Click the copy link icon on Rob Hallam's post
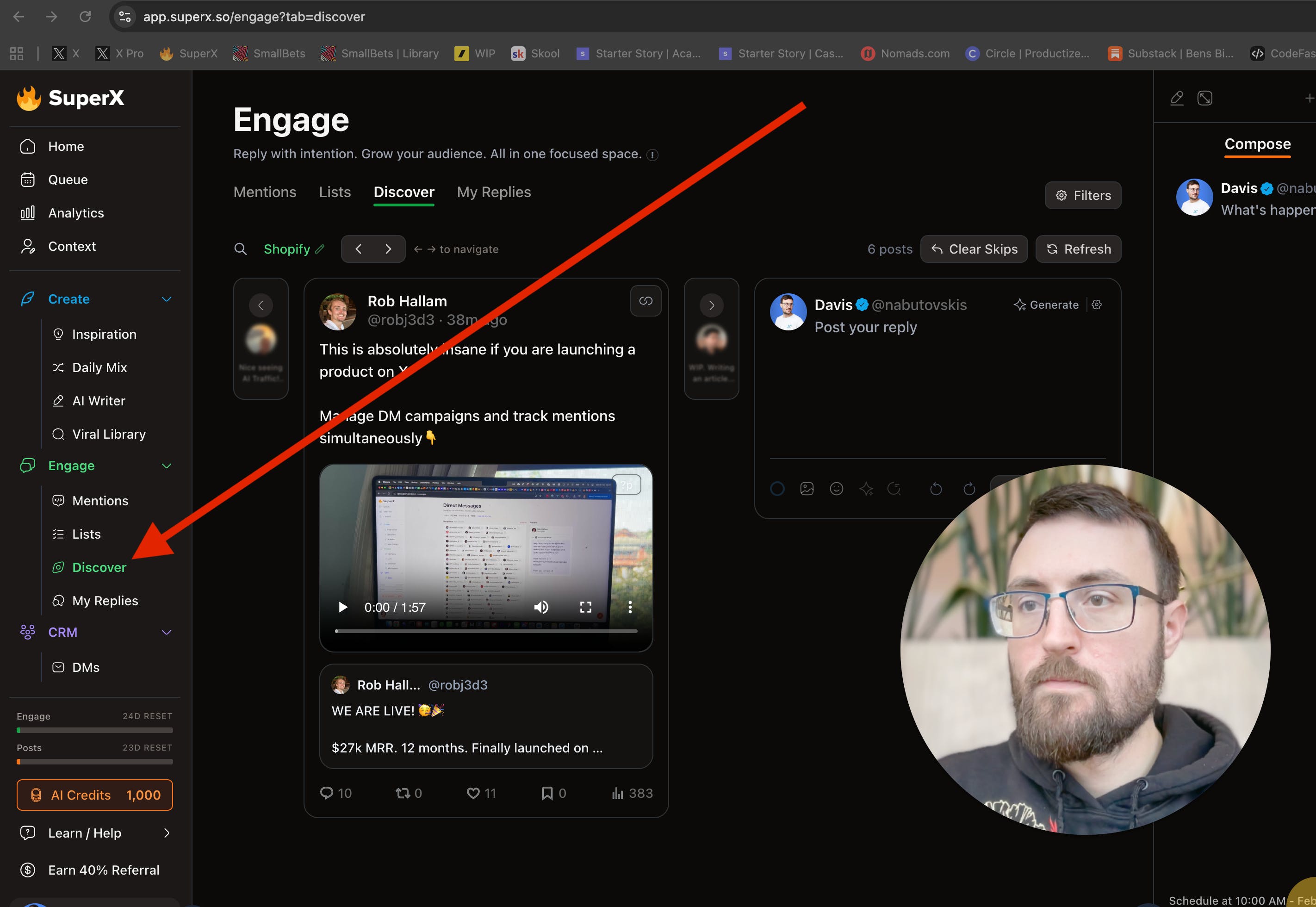The width and height of the screenshot is (1316, 907). click(x=646, y=301)
